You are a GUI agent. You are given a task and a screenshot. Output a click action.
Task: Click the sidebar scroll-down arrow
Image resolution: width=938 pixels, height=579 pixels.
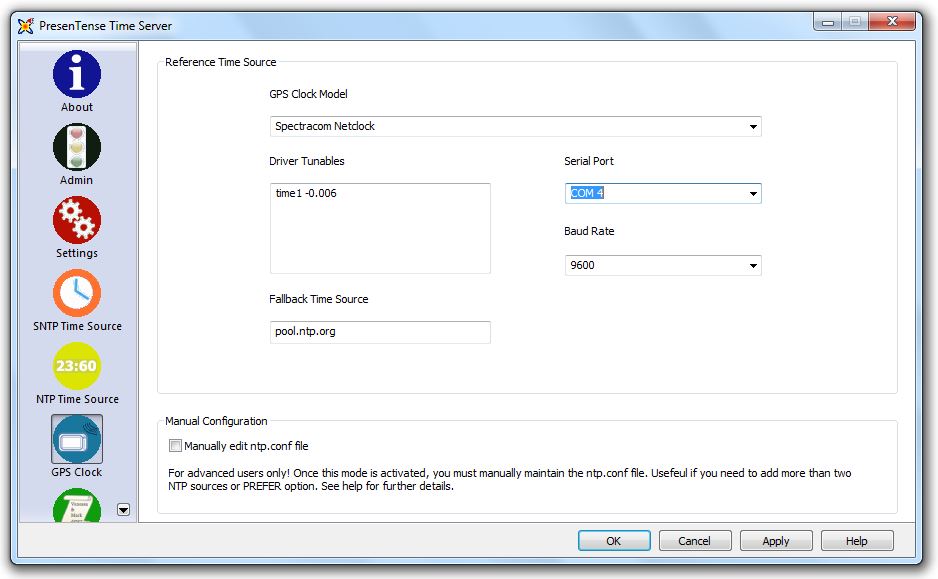coord(122,510)
